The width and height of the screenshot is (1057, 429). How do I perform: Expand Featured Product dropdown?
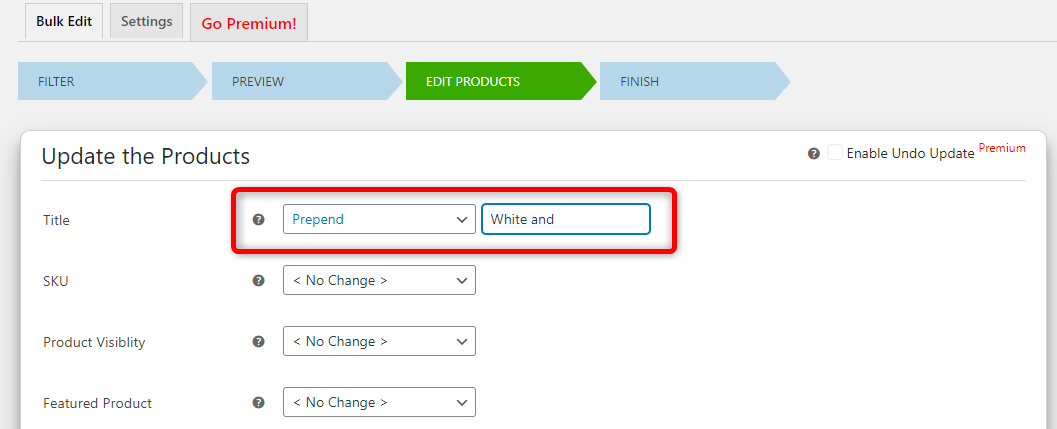379,402
